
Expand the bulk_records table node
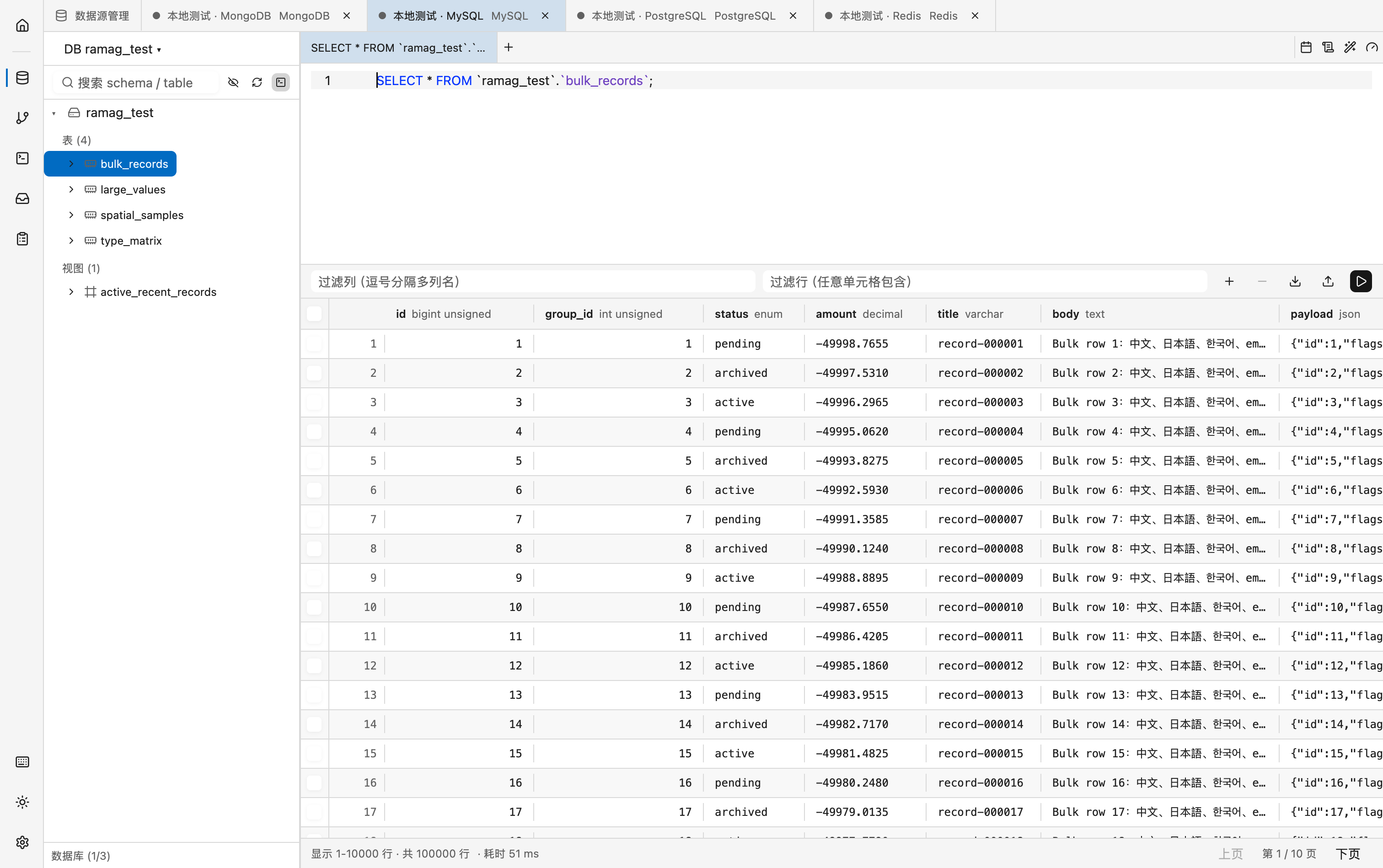[71, 164]
